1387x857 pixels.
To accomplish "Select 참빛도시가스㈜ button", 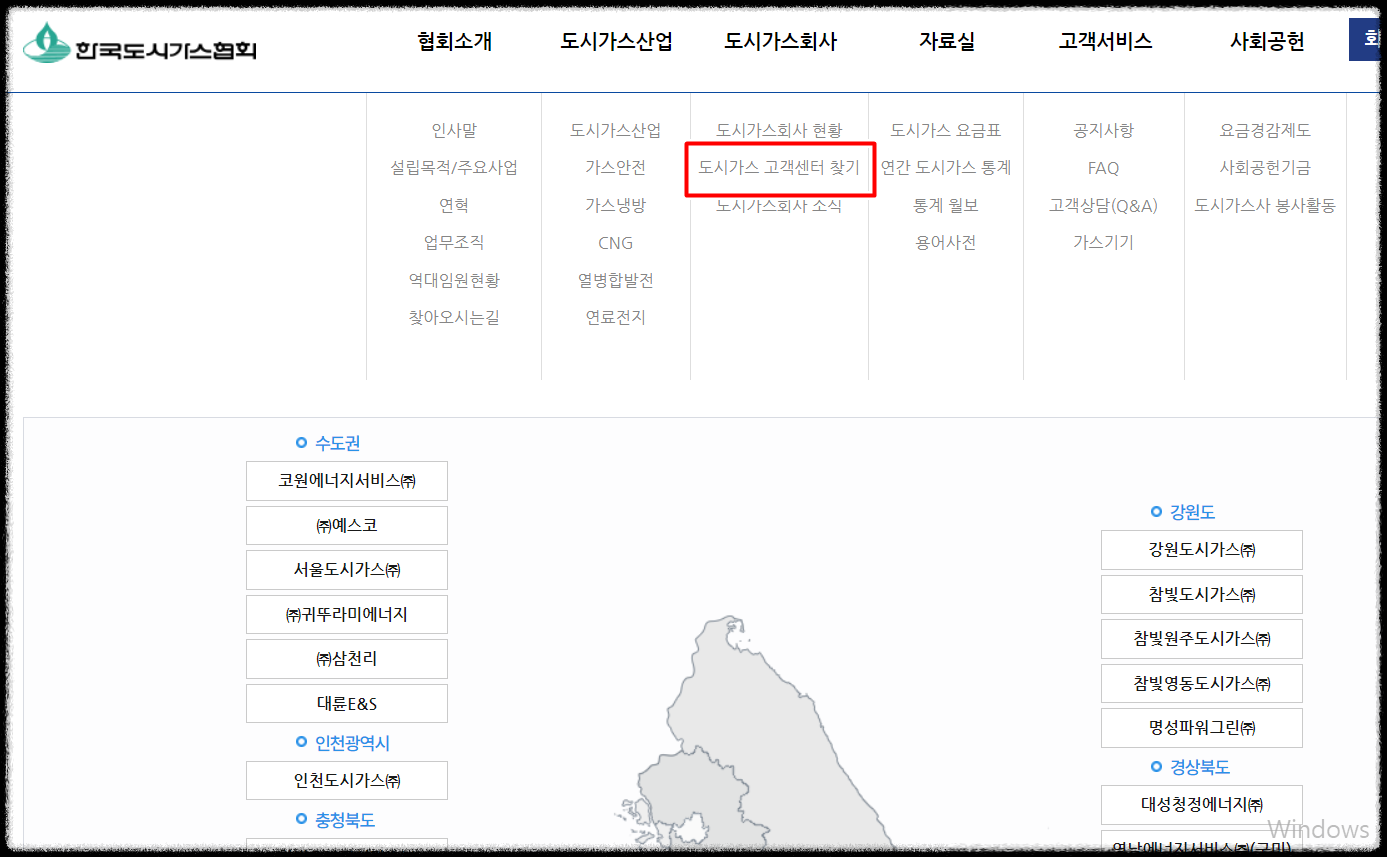I will (1202, 594).
